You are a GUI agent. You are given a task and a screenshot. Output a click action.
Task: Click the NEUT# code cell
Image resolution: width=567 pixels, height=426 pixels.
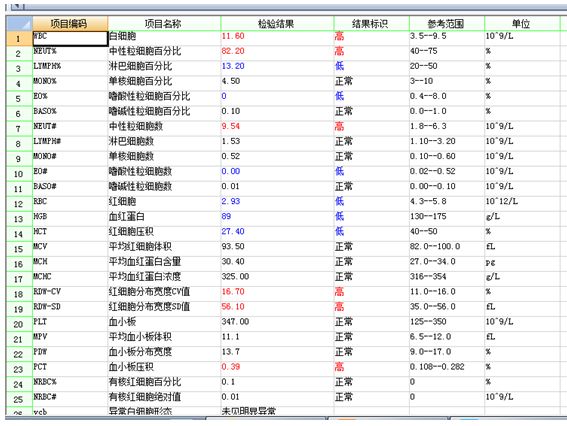point(70,129)
